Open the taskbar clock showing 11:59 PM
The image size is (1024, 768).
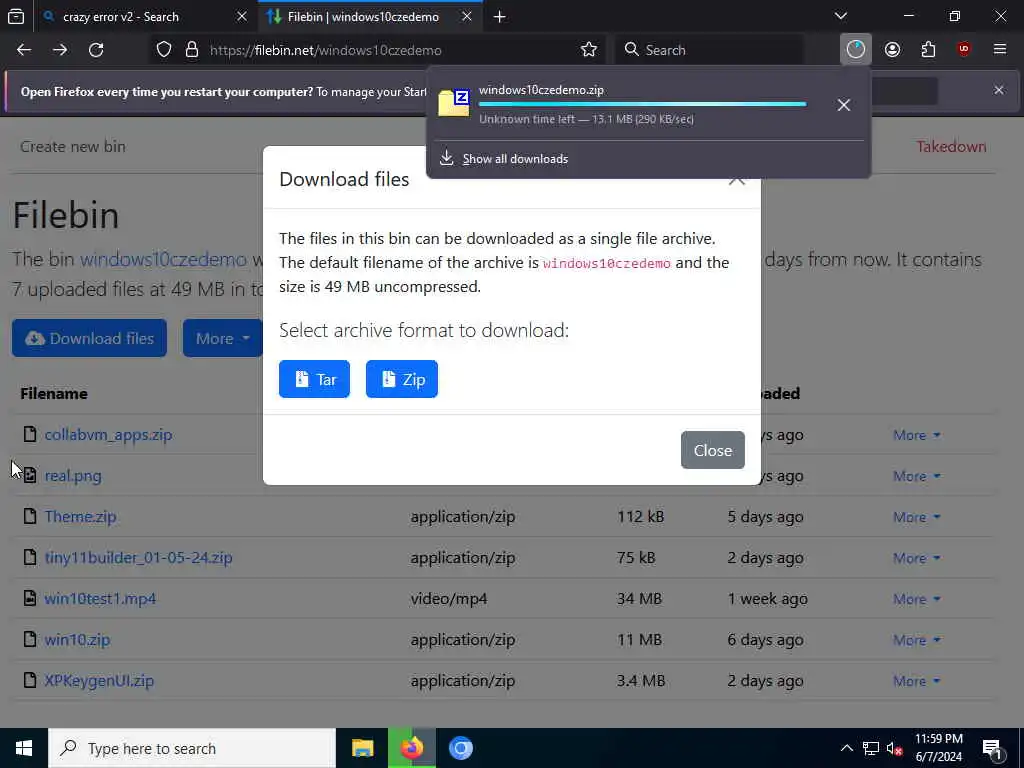[x=938, y=748]
